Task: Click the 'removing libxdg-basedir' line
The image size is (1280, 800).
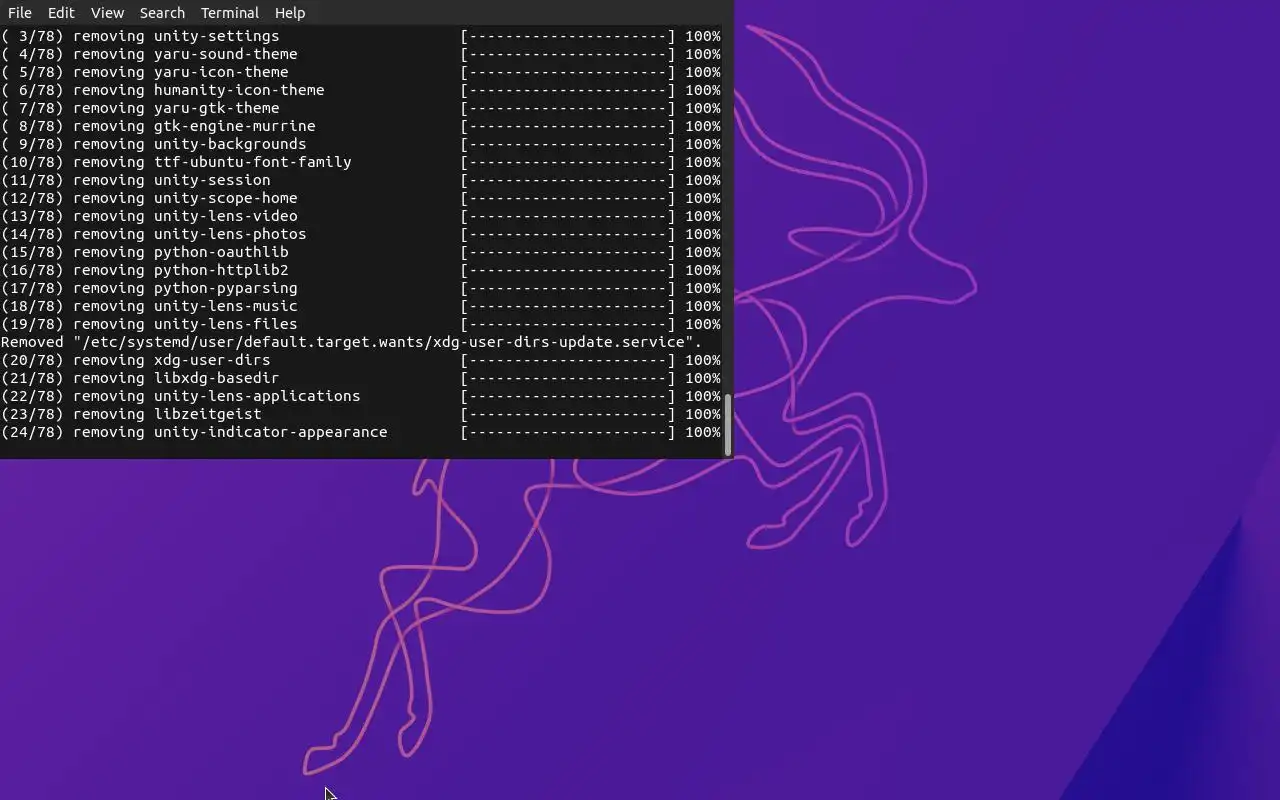Action: point(360,378)
